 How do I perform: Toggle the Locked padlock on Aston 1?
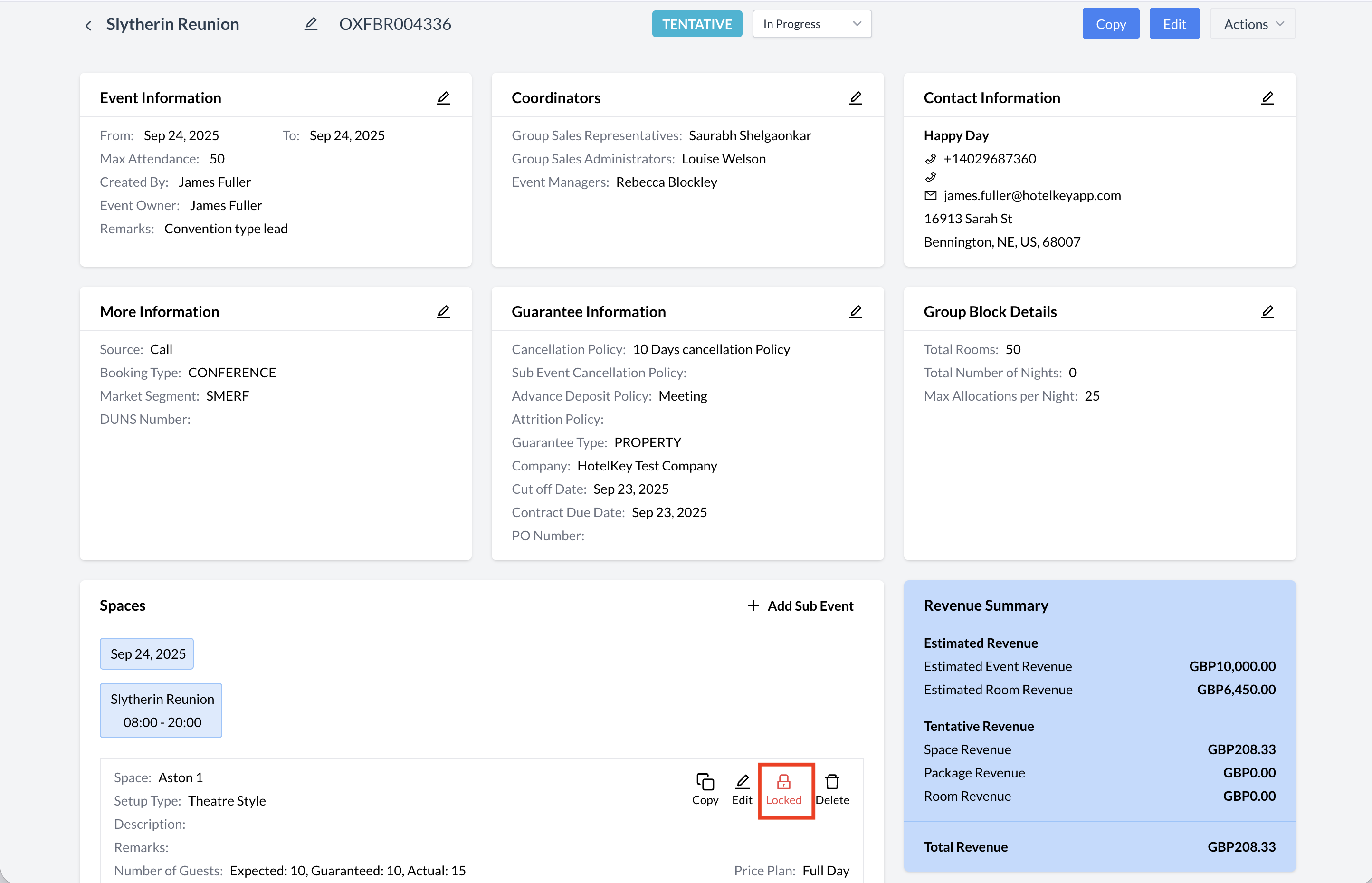pos(784,789)
